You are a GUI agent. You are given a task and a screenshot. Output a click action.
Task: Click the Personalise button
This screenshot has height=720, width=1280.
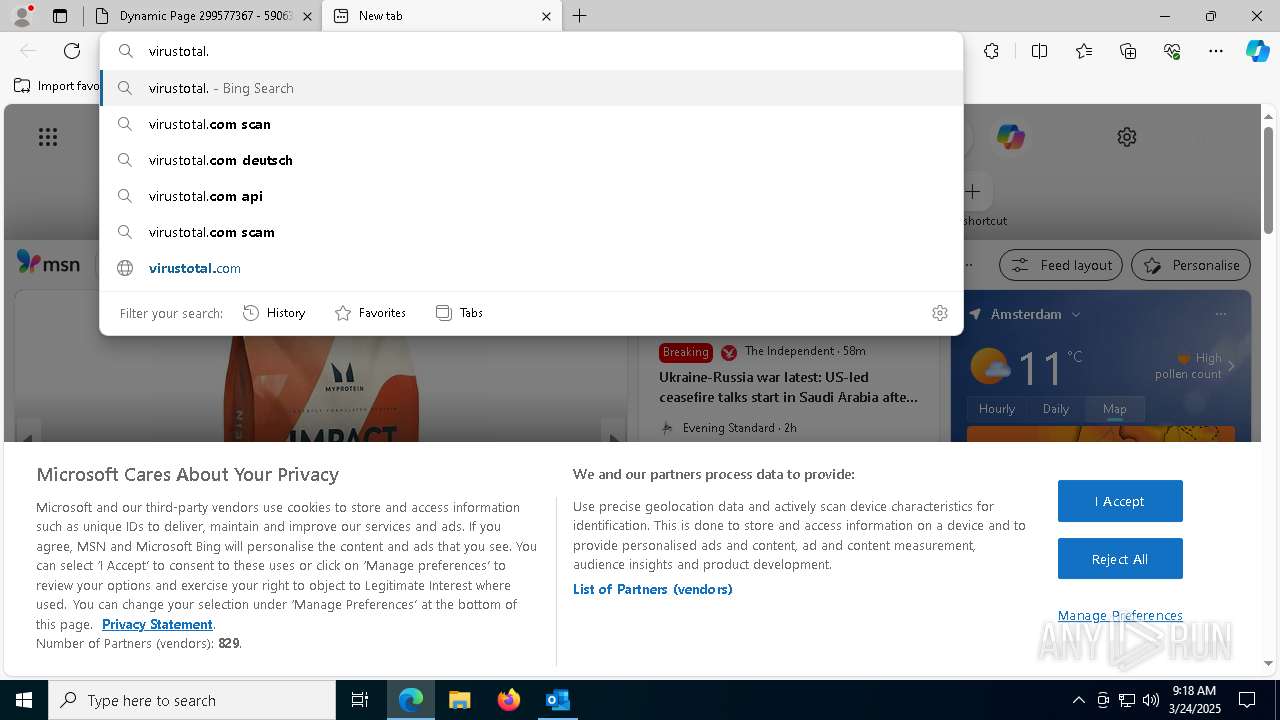coord(1191,265)
